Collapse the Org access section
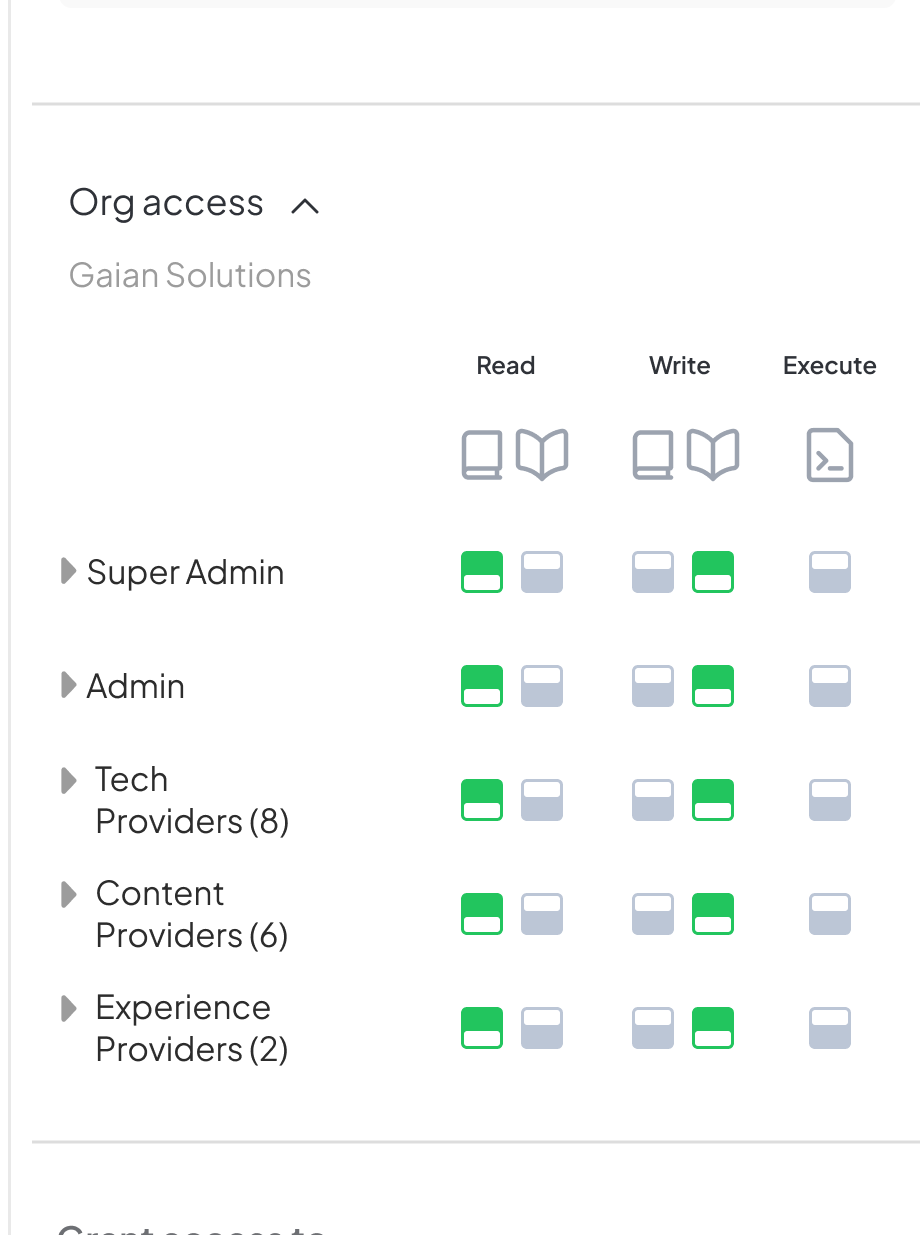 coord(305,206)
